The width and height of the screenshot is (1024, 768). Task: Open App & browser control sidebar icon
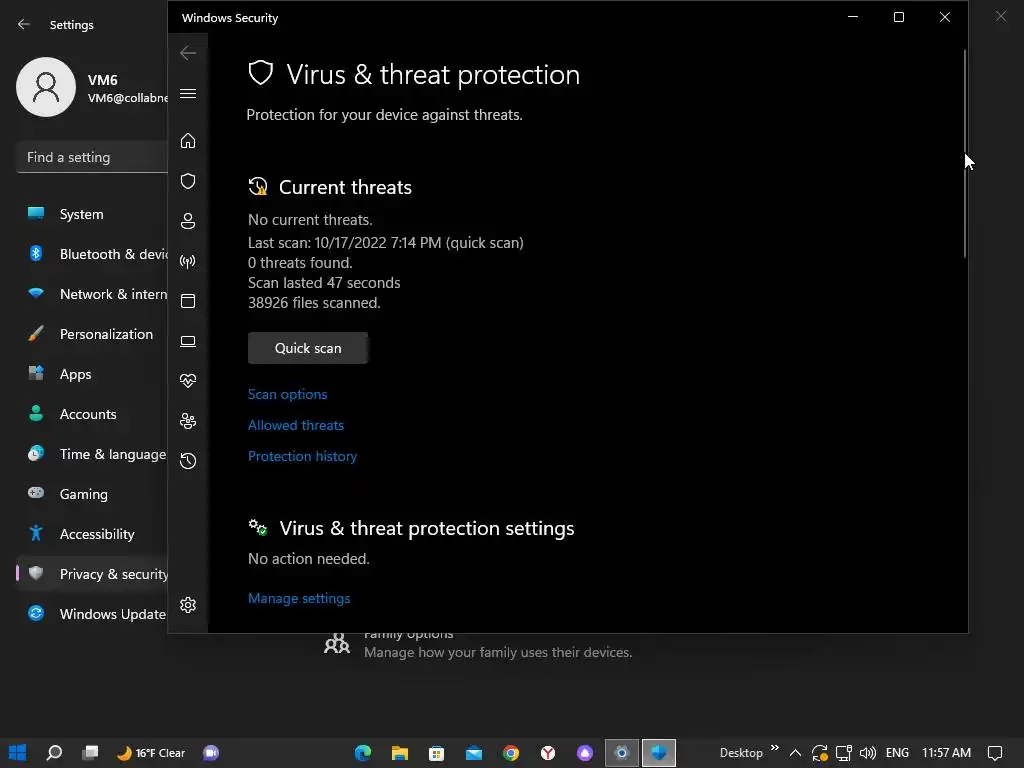(187, 301)
